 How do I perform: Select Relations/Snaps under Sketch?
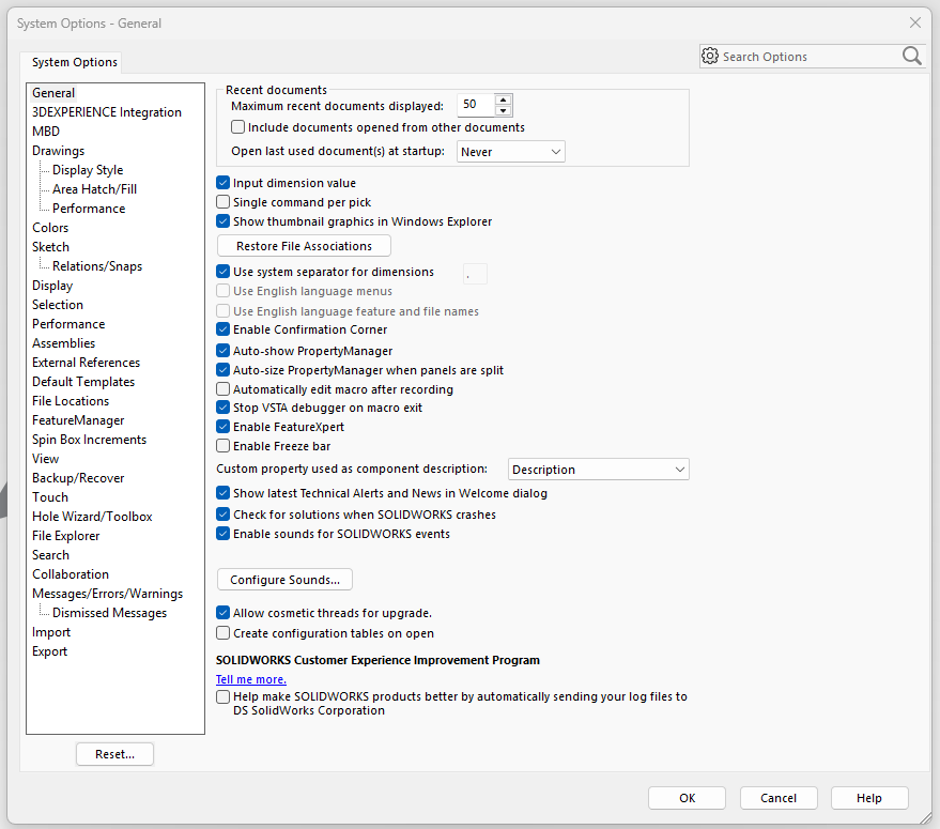pyautogui.click(x=97, y=266)
